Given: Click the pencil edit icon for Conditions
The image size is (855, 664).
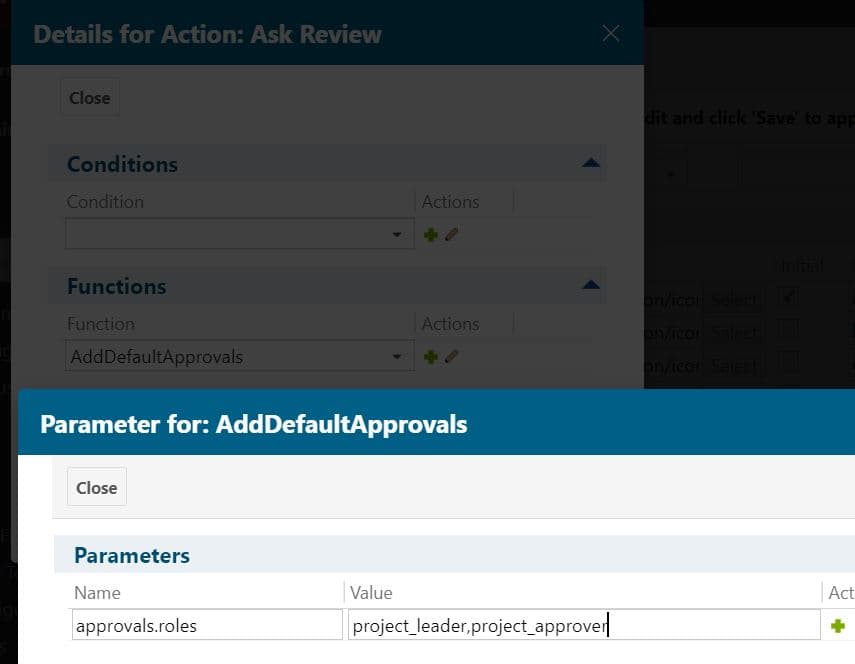Looking at the screenshot, I should (x=451, y=235).
